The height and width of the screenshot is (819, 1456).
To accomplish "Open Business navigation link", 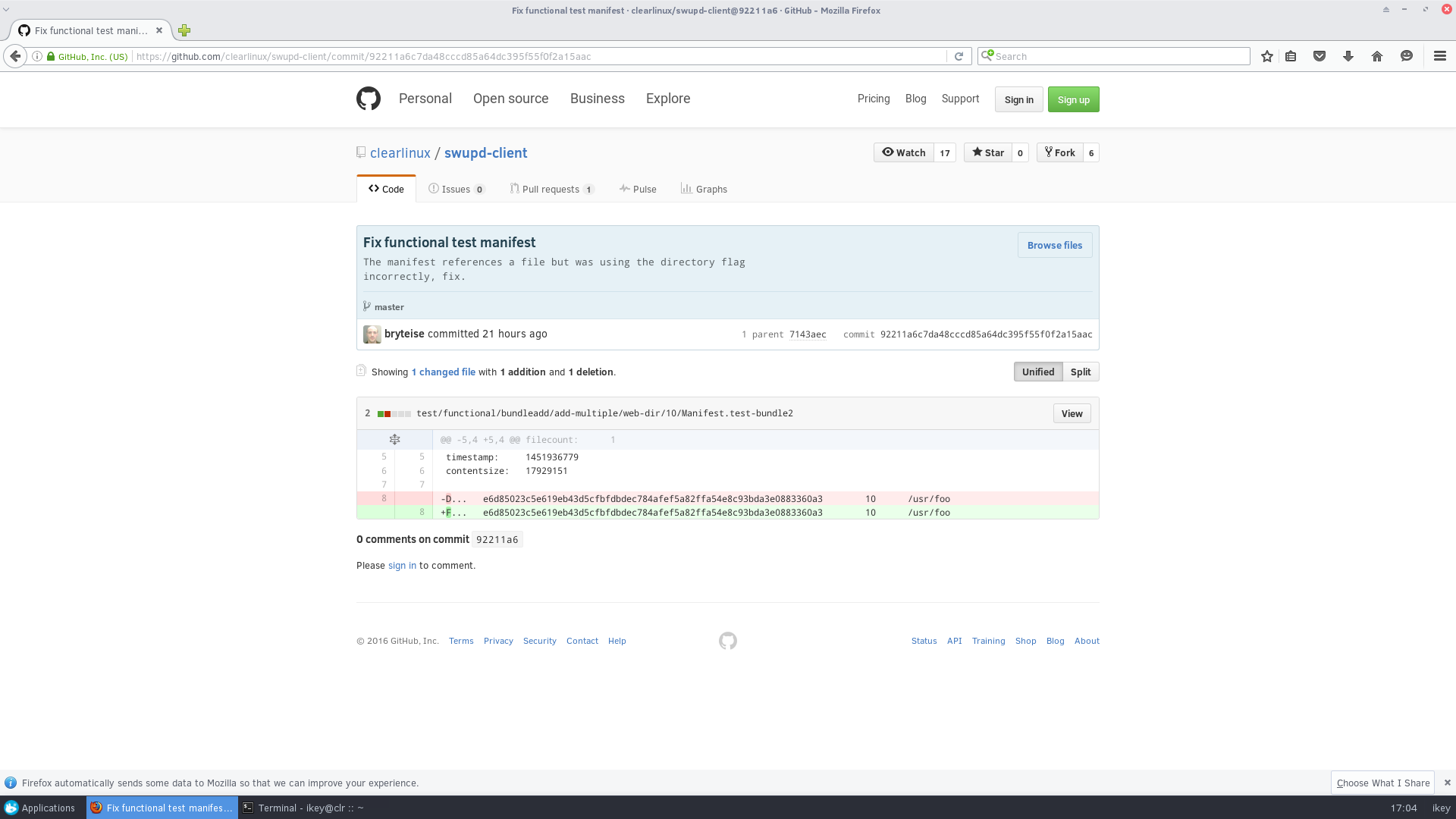I will 598,99.
